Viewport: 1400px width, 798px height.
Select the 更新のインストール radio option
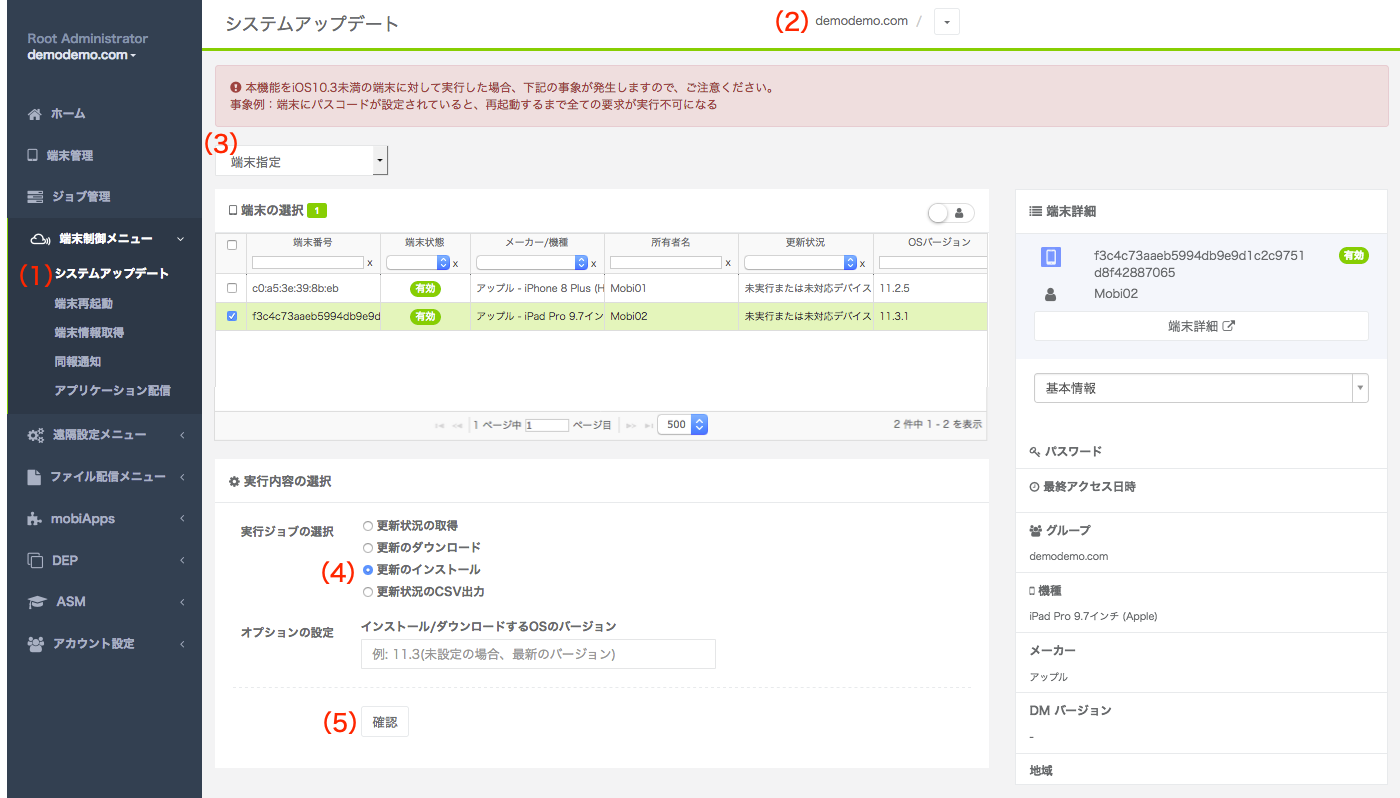(x=368, y=570)
